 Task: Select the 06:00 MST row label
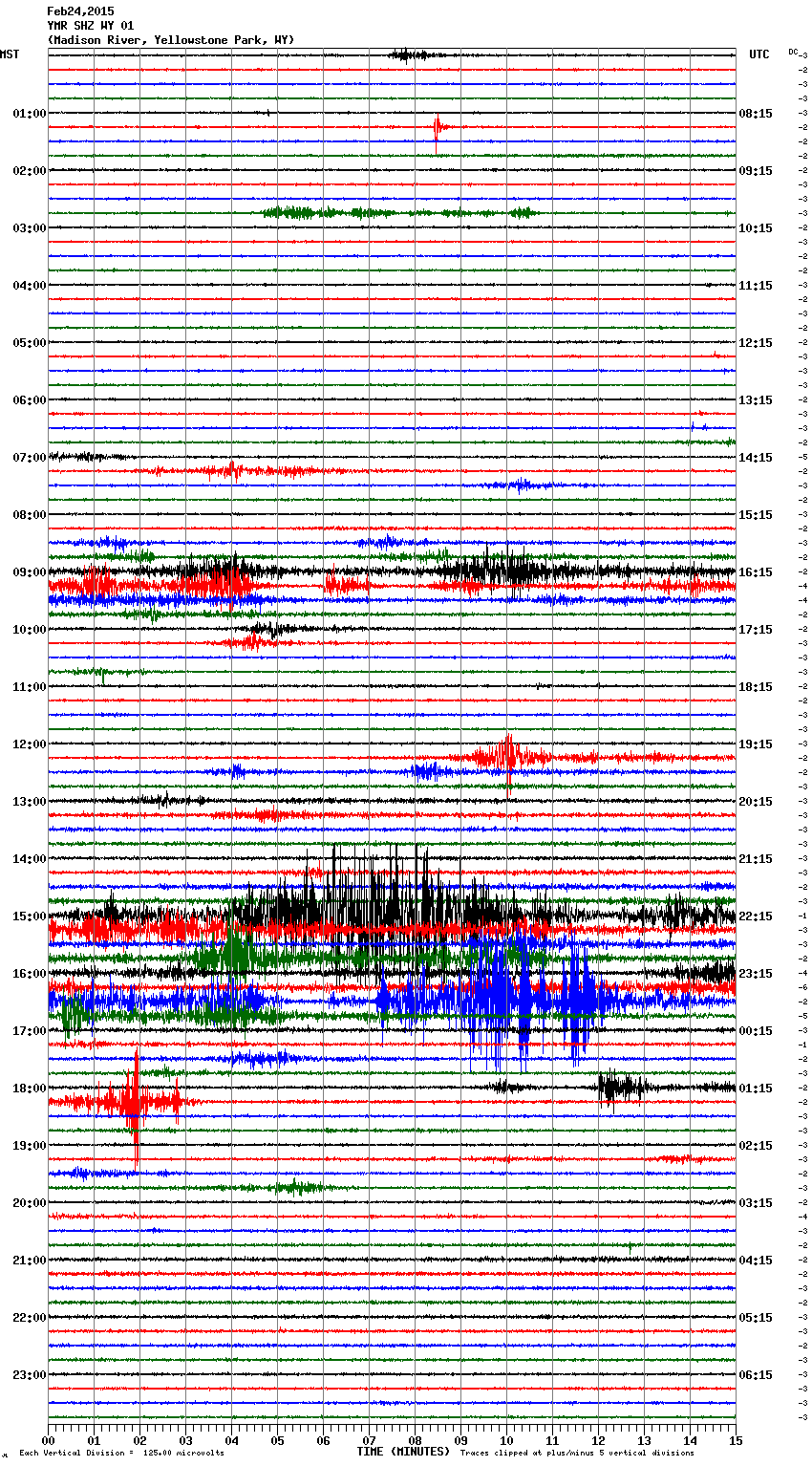click(x=30, y=399)
